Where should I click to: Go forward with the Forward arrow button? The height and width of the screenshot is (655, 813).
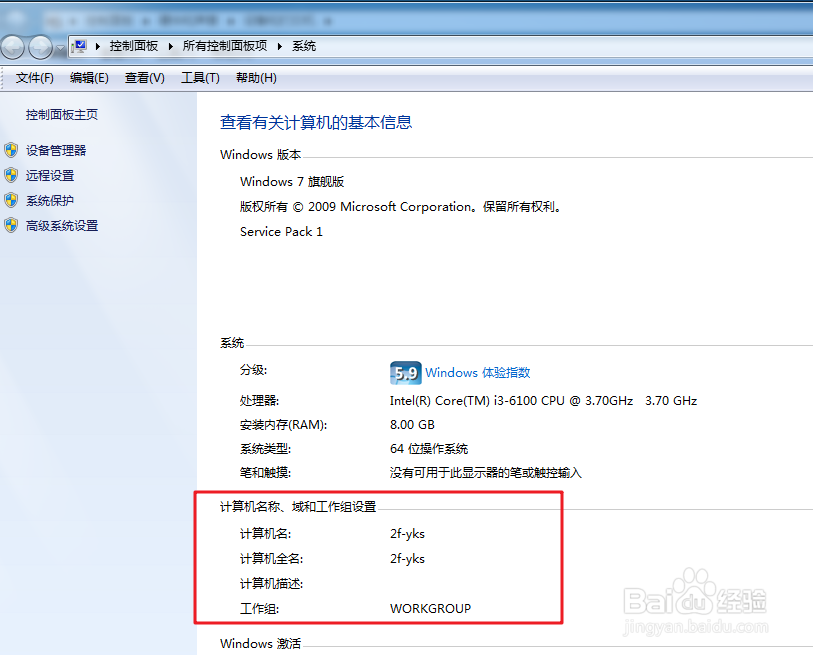[40, 48]
